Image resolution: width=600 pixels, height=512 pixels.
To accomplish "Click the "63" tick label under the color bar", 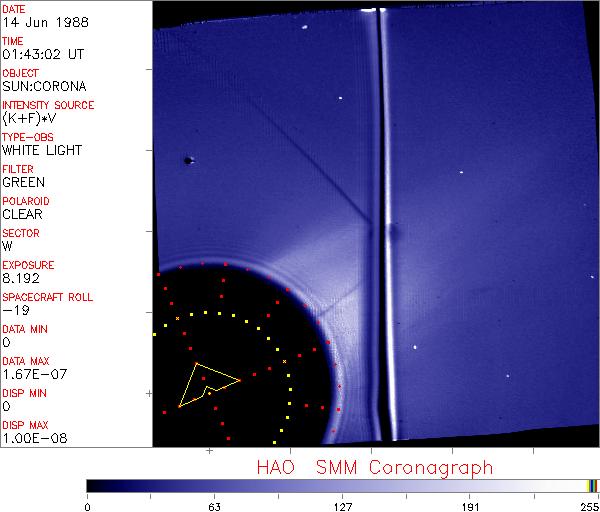I will (x=214, y=505).
